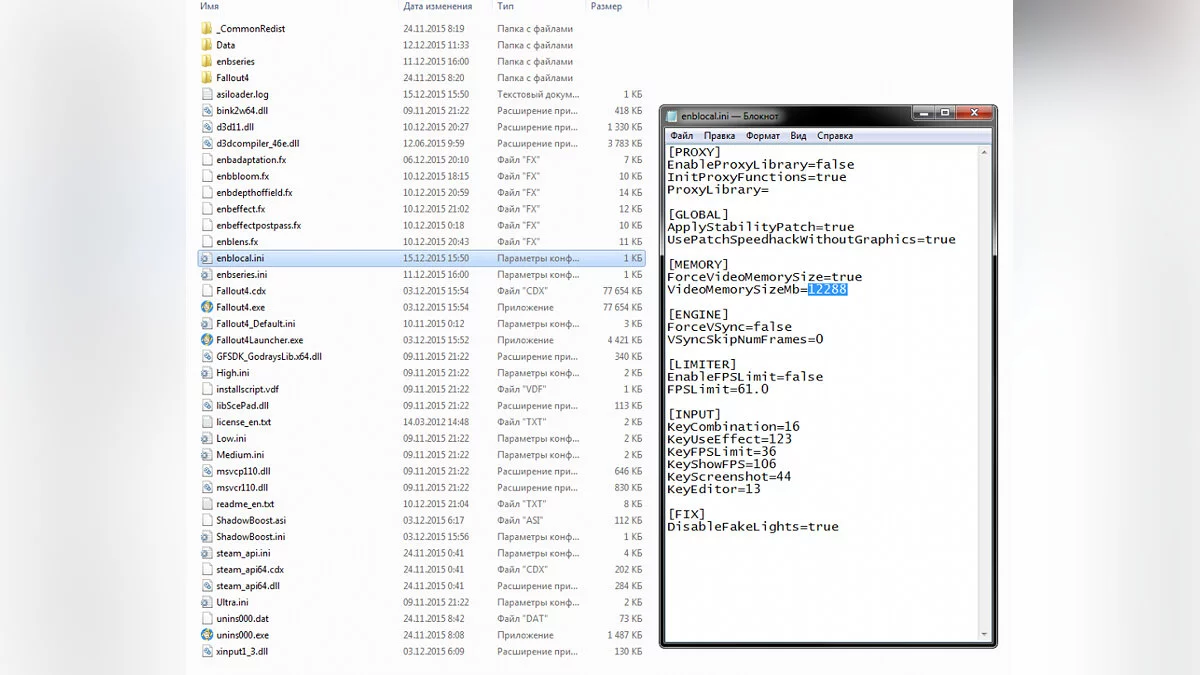
Task: Open the Справка menu in Notepad
Action: coord(835,136)
